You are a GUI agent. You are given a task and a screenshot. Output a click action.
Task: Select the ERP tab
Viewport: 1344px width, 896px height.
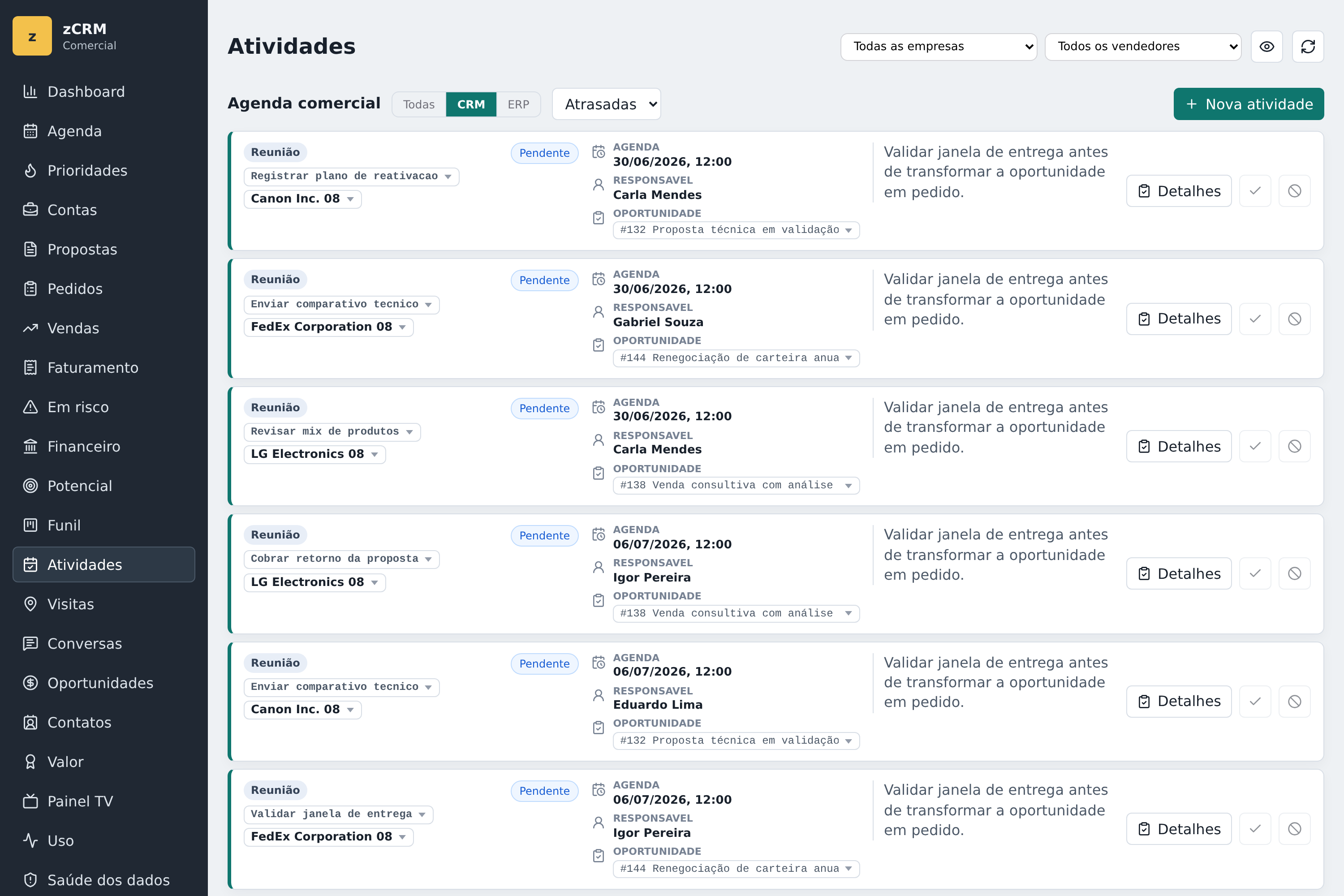[x=518, y=104]
